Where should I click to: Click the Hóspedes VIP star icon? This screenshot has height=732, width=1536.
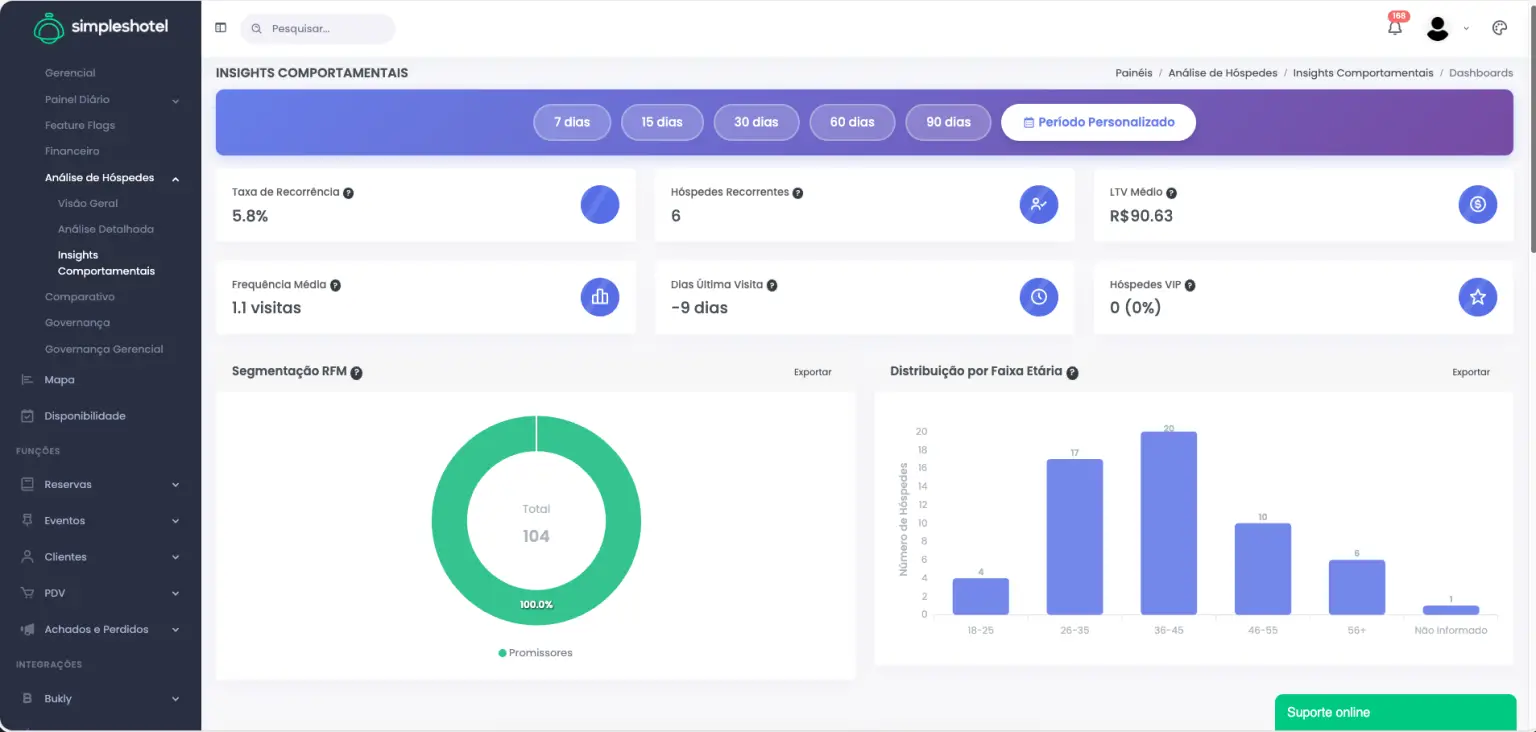pos(1477,297)
